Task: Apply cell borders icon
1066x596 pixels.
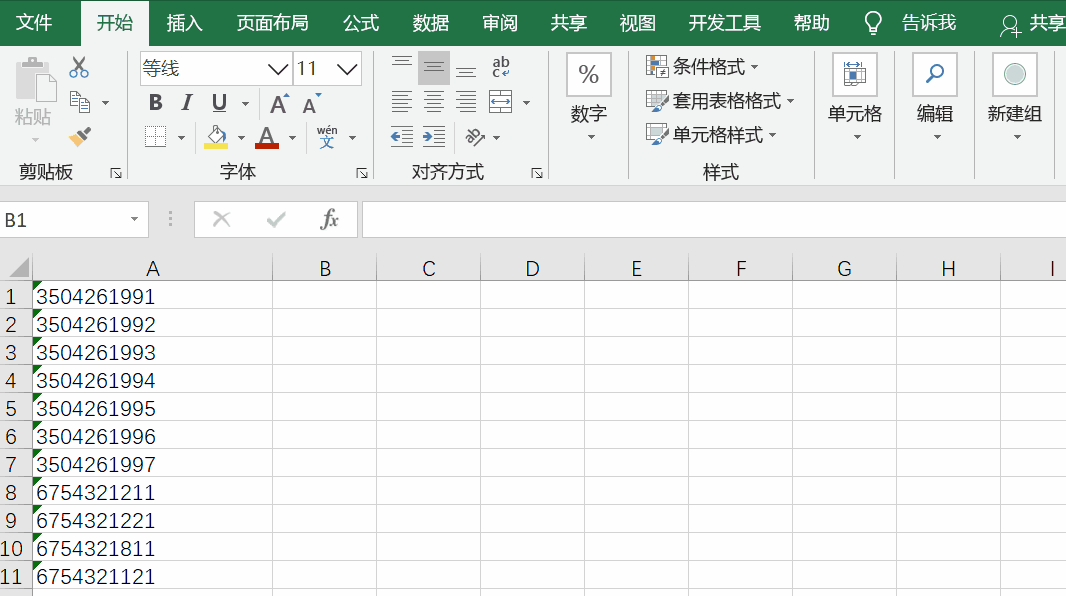Action: click(156, 137)
